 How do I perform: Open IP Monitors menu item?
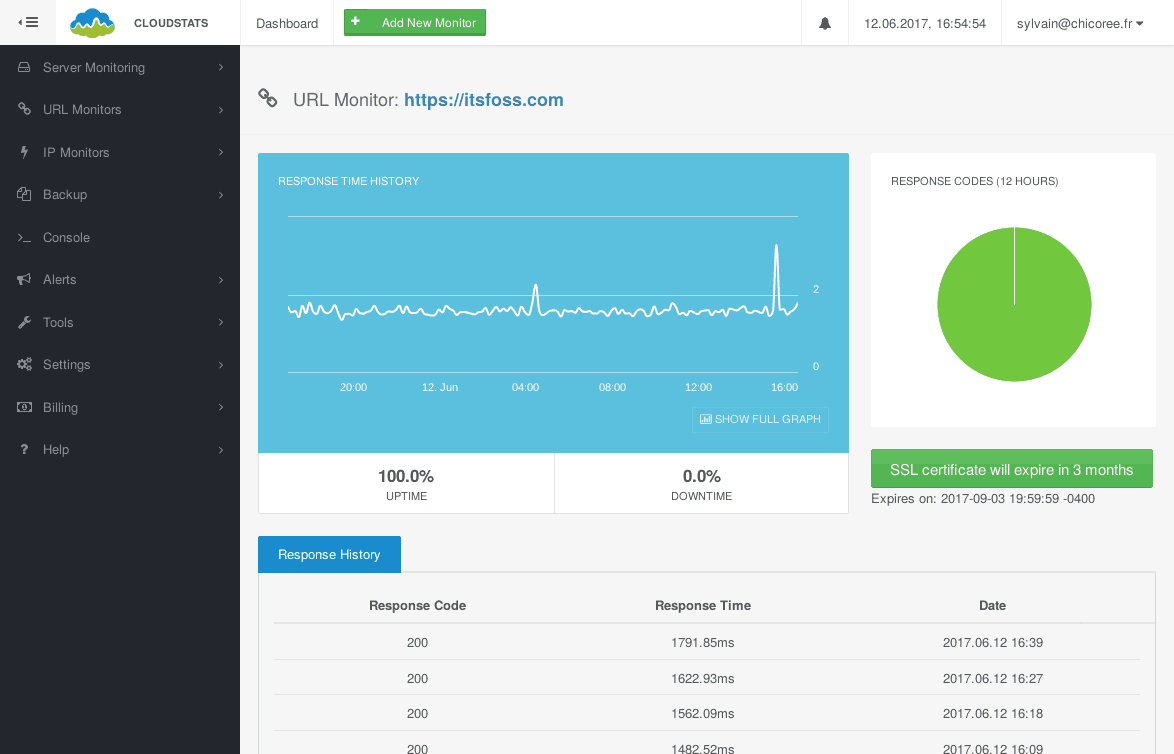120,152
